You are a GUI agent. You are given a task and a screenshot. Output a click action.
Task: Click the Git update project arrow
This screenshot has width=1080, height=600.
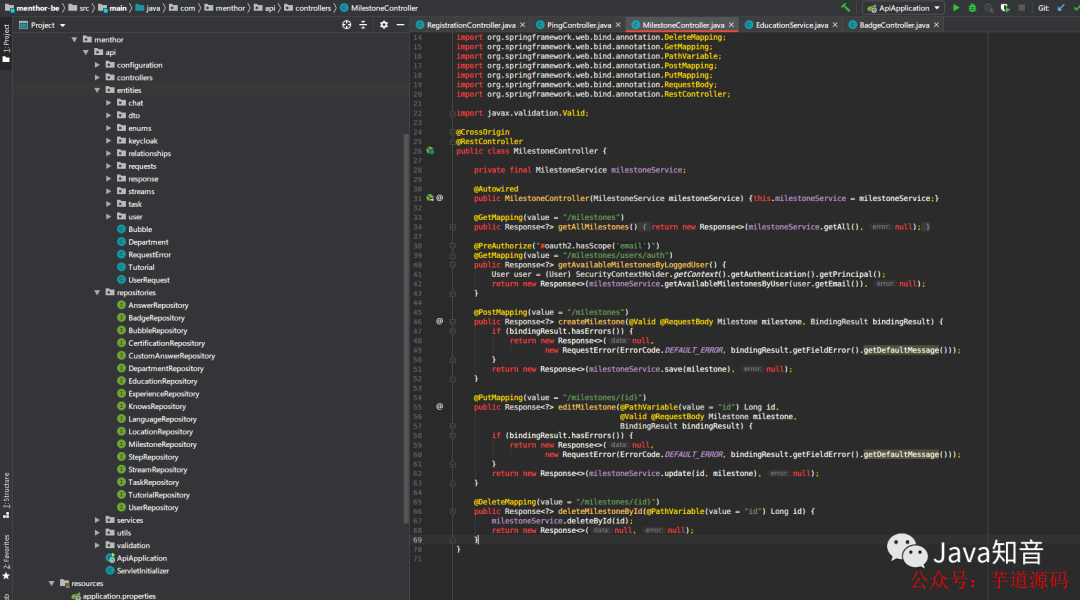click(1061, 8)
